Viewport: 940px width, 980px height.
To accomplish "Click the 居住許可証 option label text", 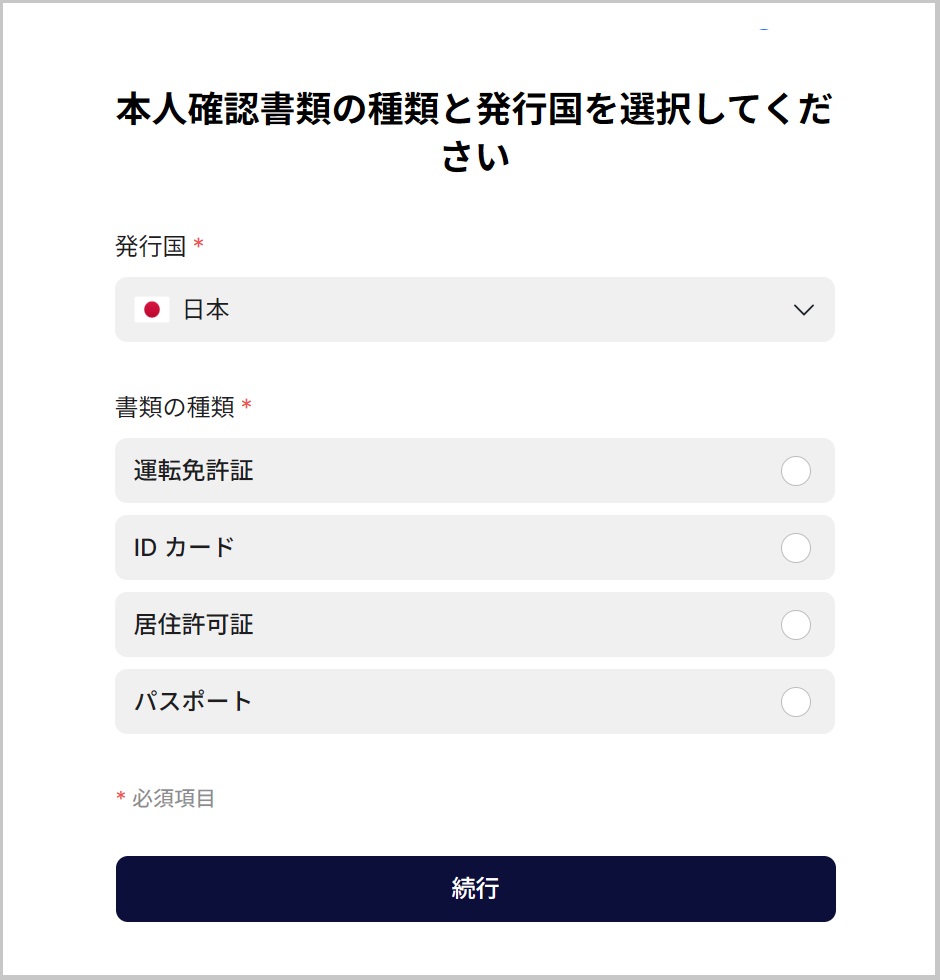I will pos(194,625).
